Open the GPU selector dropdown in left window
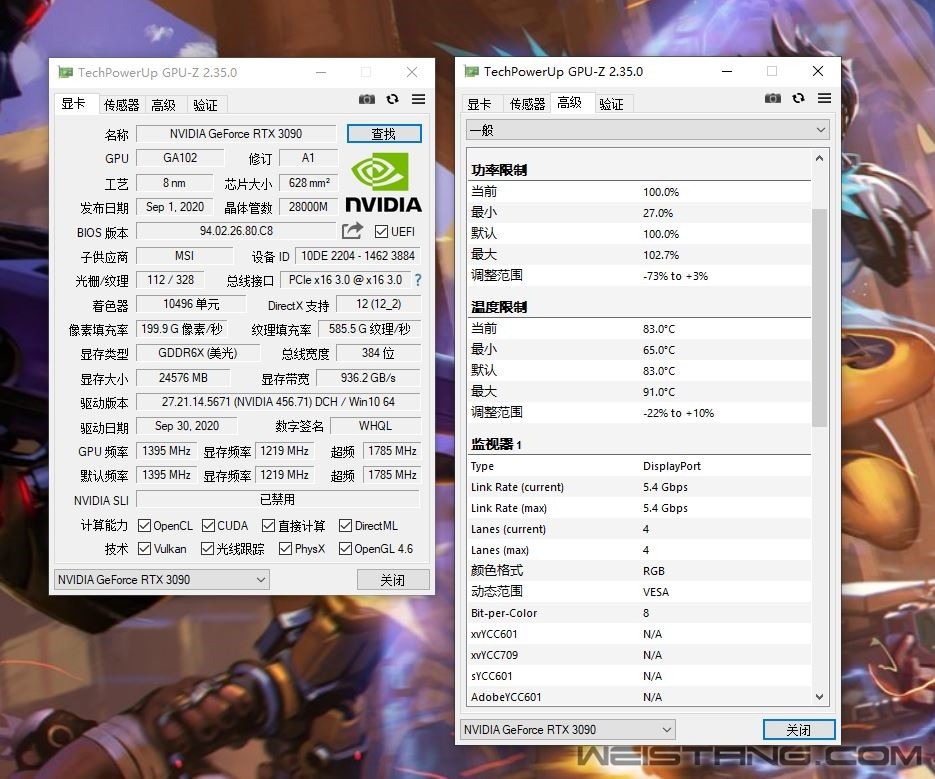Viewport: 935px width, 779px height. click(161, 580)
